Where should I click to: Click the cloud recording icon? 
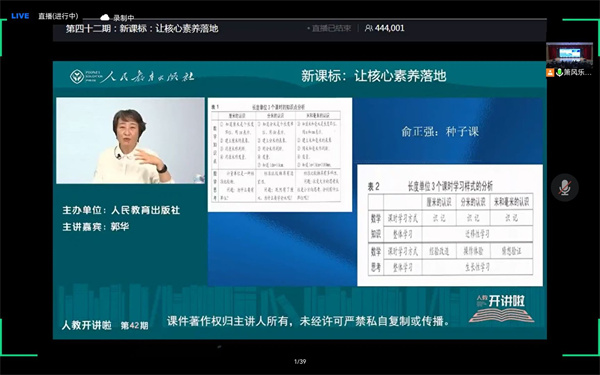pos(104,17)
